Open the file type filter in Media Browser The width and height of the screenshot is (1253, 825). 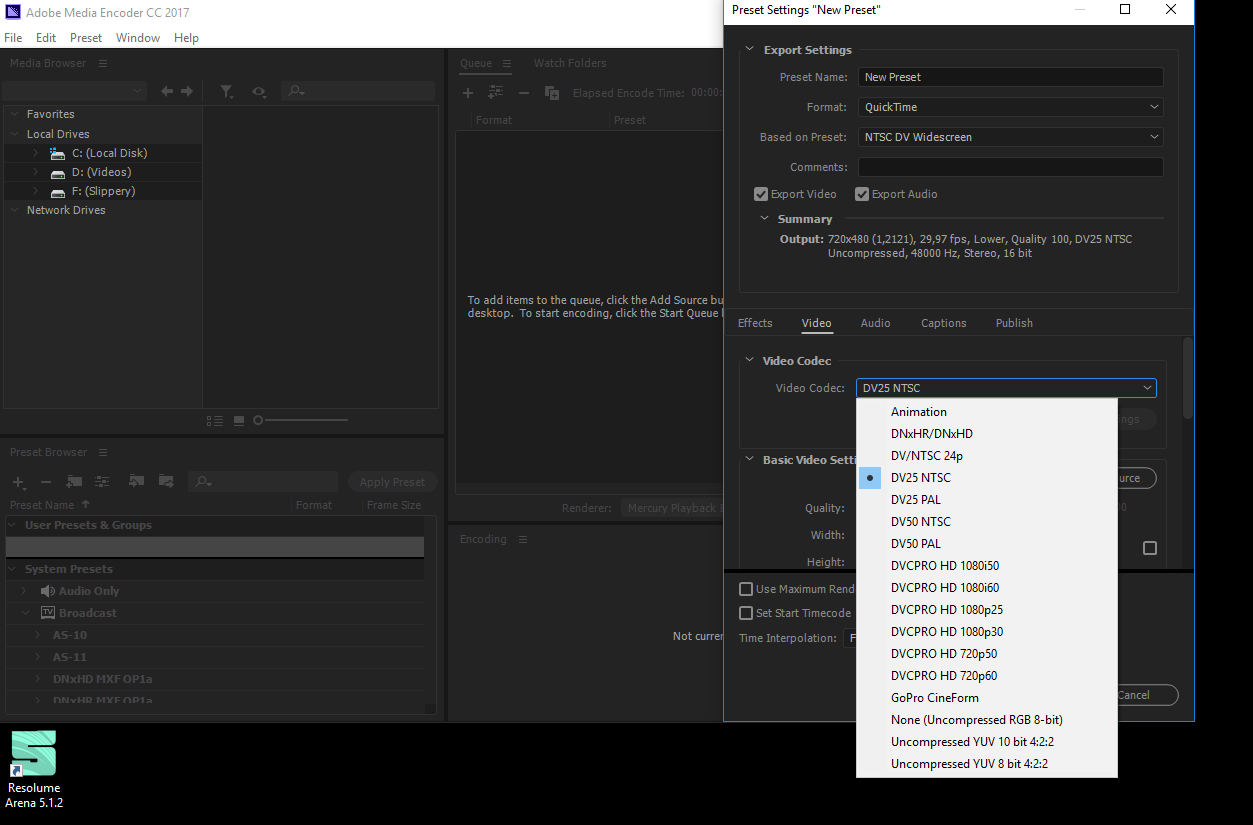227,91
